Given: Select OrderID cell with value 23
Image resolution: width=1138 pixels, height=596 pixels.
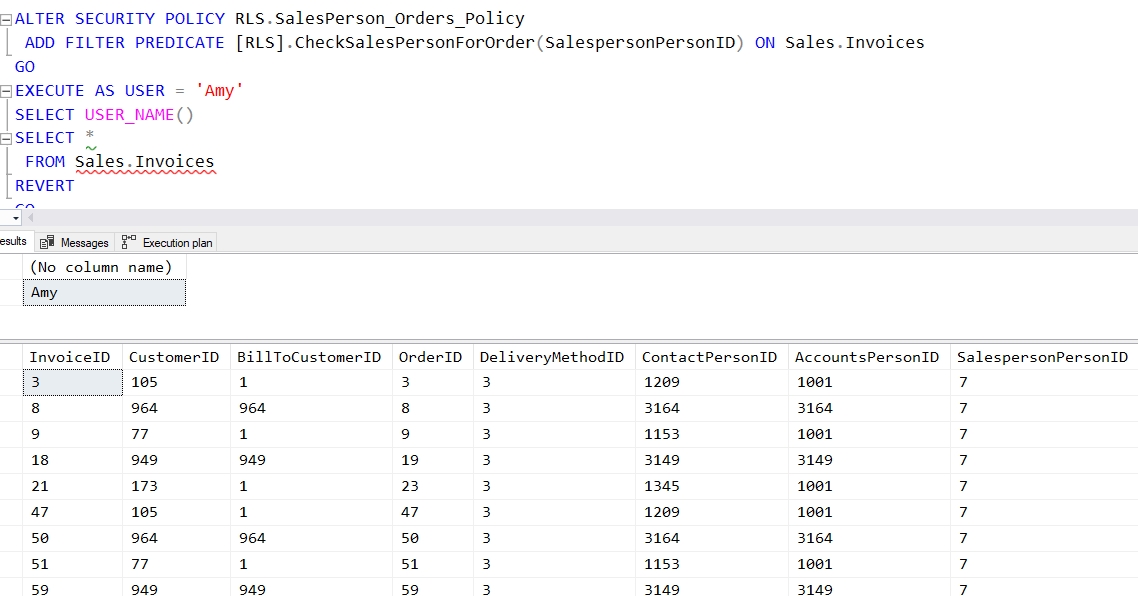Looking at the screenshot, I should [x=433, y=486].
